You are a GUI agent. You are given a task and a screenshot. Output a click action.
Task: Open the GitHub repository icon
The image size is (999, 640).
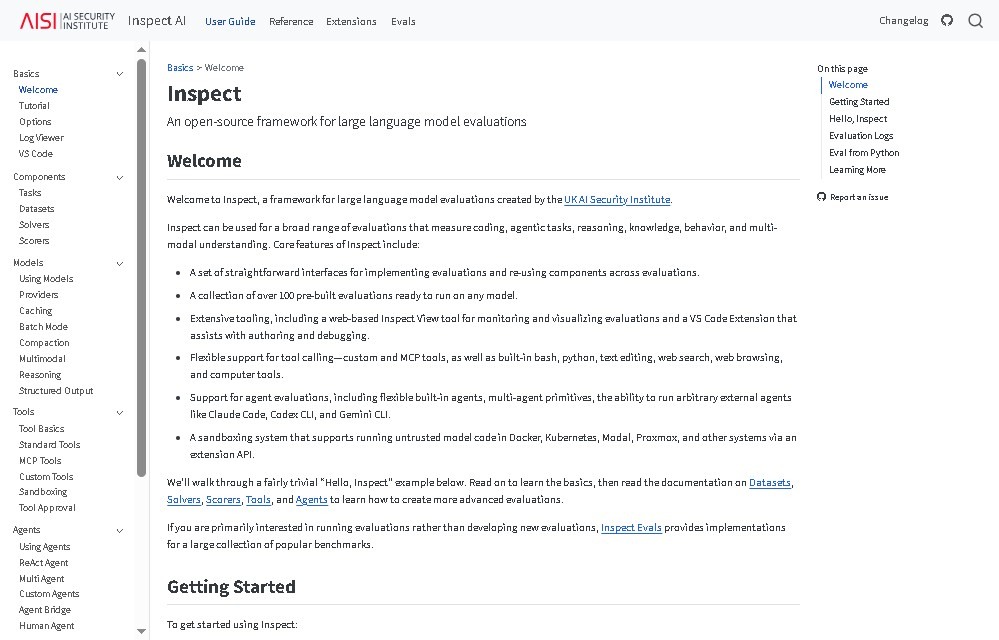[x=947, y=20]
